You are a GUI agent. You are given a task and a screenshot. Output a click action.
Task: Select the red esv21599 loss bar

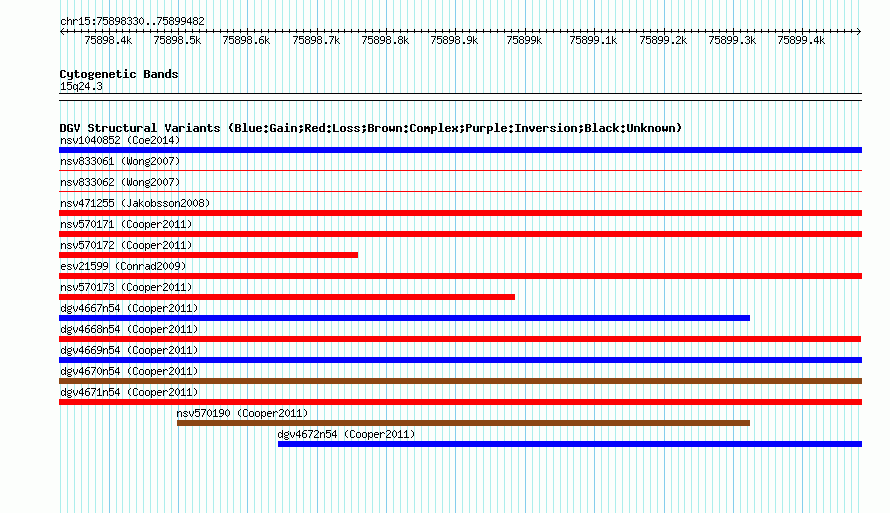(460, 276)
